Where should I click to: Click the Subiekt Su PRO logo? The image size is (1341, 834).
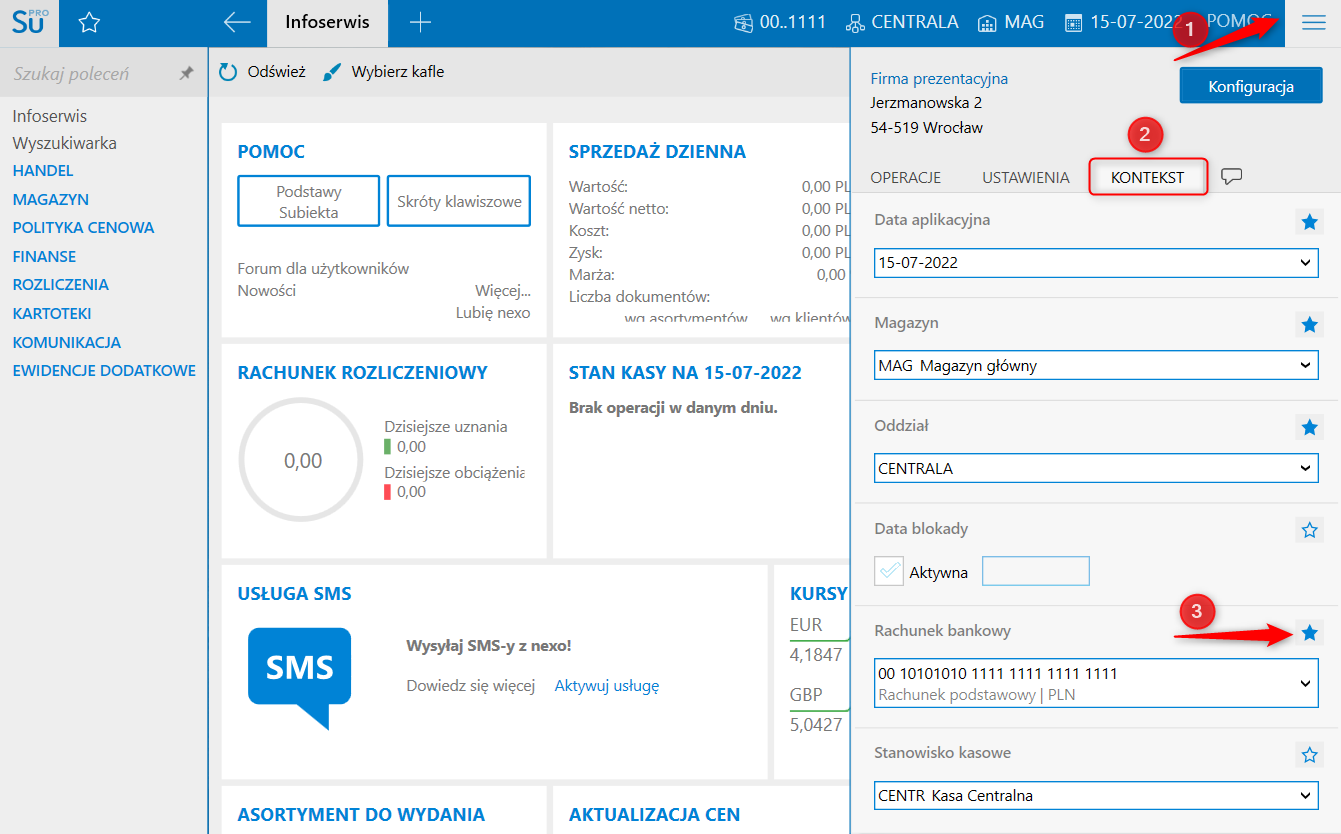click(x=29, y=22)
